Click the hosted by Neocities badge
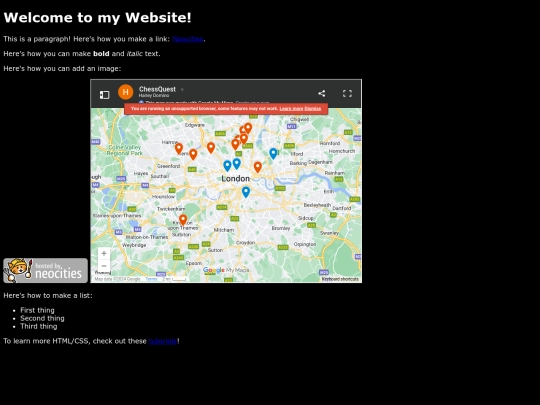Screen dimensions: 540x405 tap(45, 270)
